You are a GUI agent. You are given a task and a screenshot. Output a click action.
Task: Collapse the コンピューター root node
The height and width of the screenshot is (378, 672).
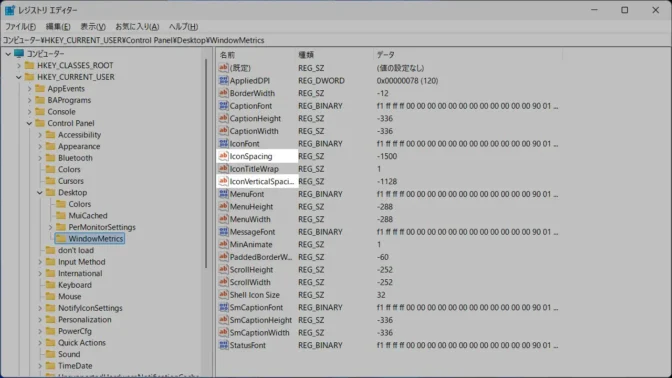[8, 54]
